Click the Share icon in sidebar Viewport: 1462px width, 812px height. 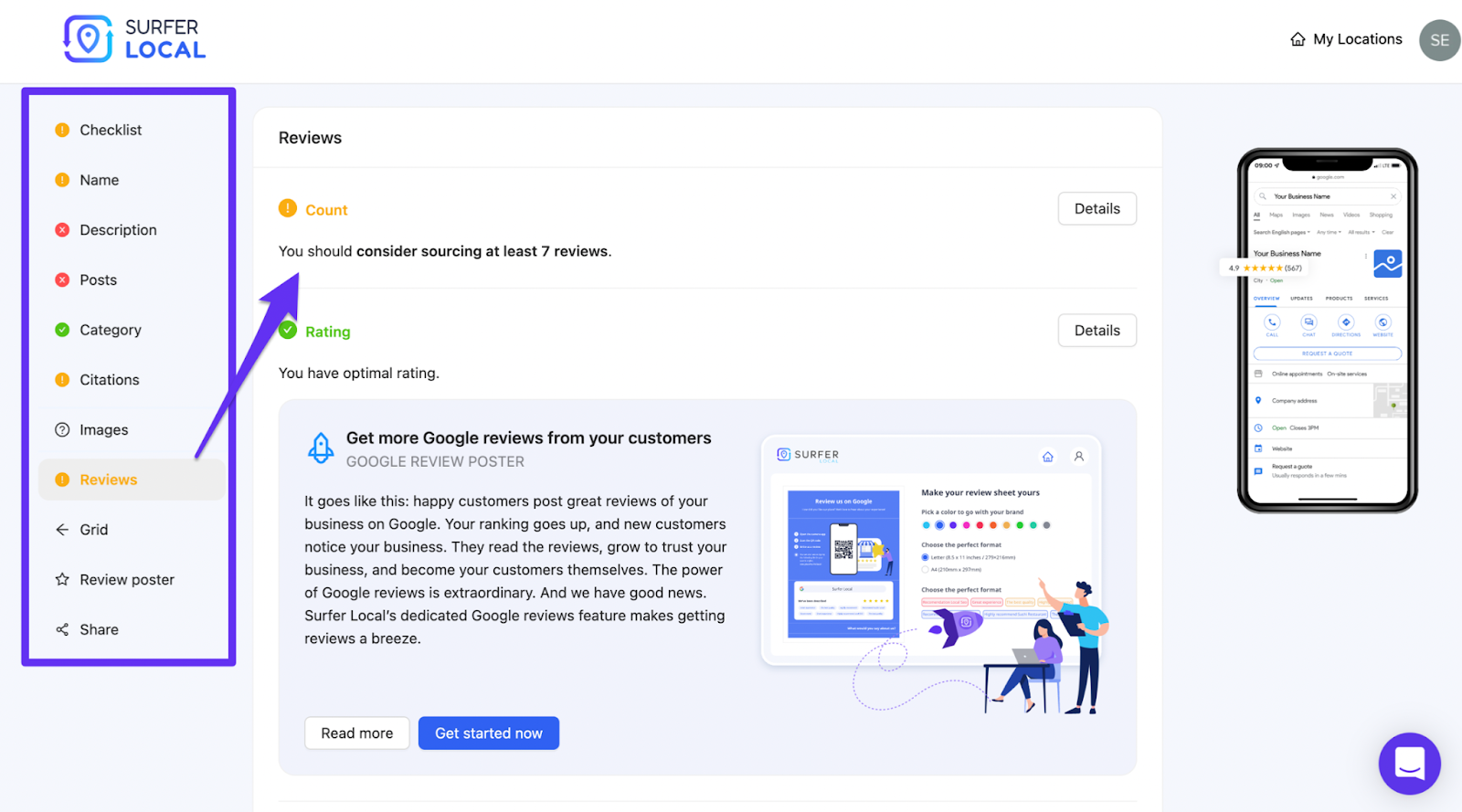[x=62, y=629]
